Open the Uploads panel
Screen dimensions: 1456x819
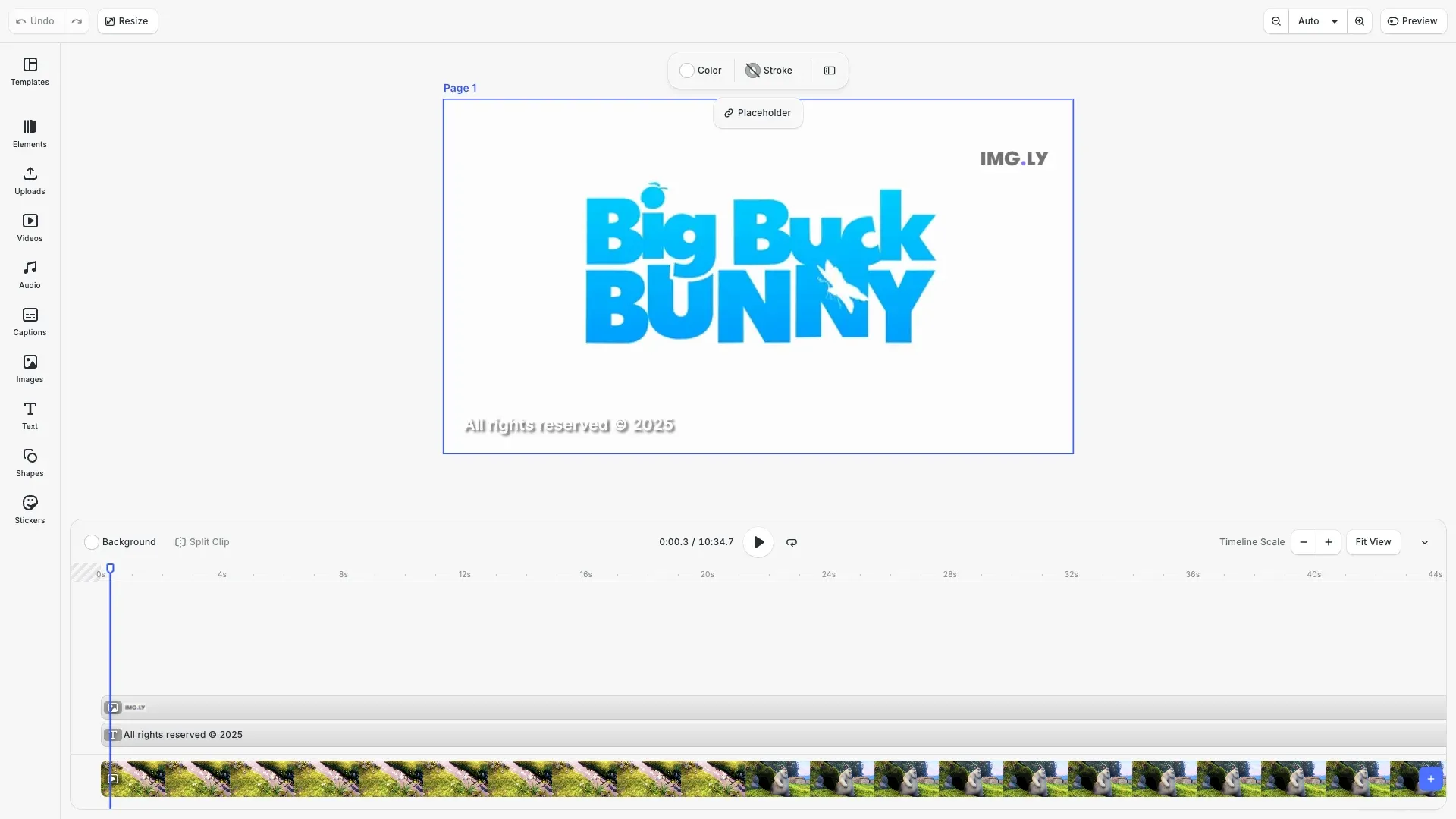pyautogui.click(x=30, y=180)
